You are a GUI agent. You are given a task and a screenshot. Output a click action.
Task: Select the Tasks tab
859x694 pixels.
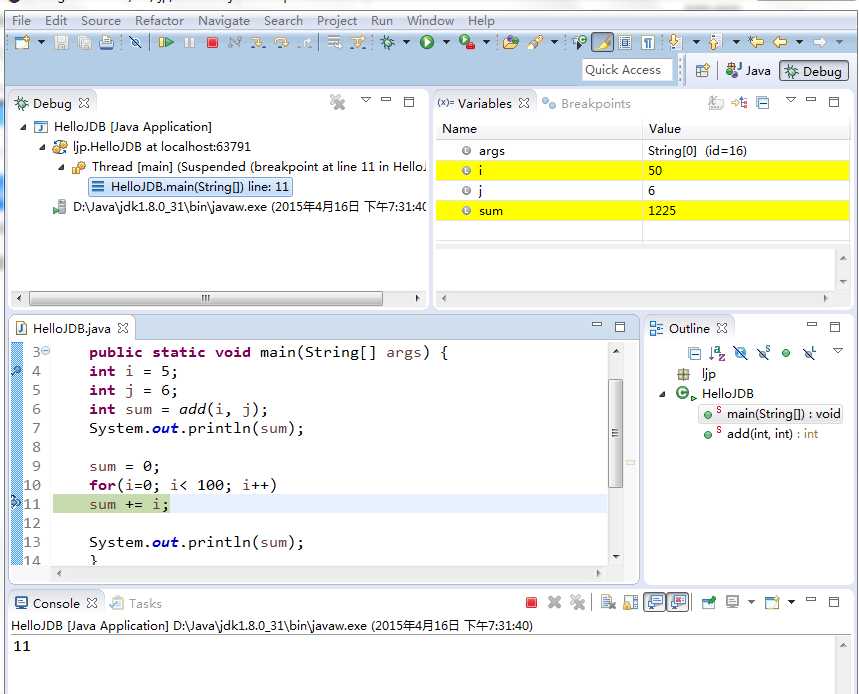[x=136, y=603]
